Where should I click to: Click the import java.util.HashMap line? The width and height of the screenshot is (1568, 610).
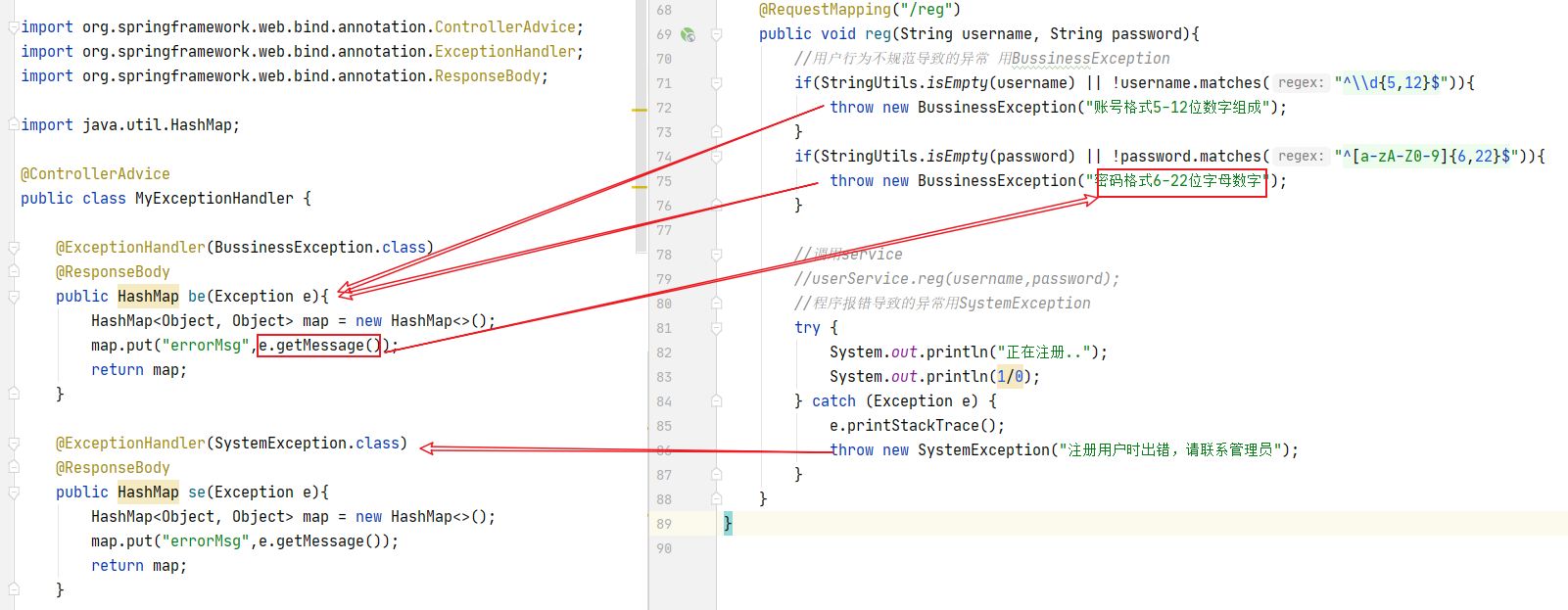click(130, 125)
